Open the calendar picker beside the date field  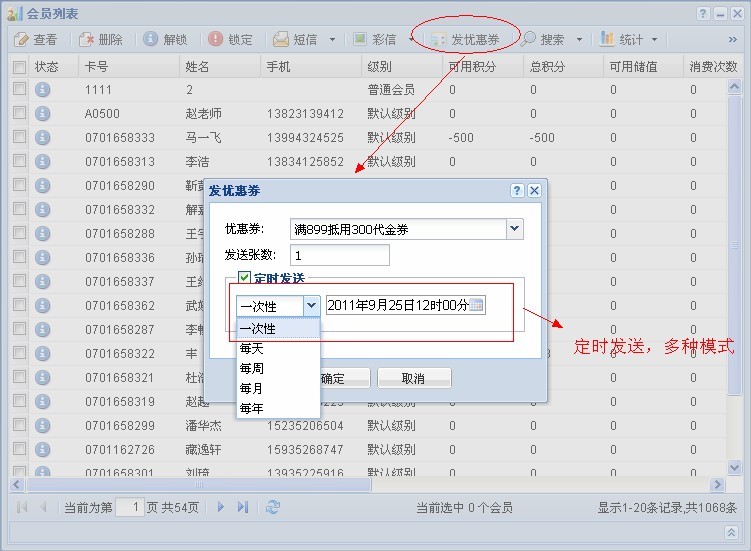point(477,305)
